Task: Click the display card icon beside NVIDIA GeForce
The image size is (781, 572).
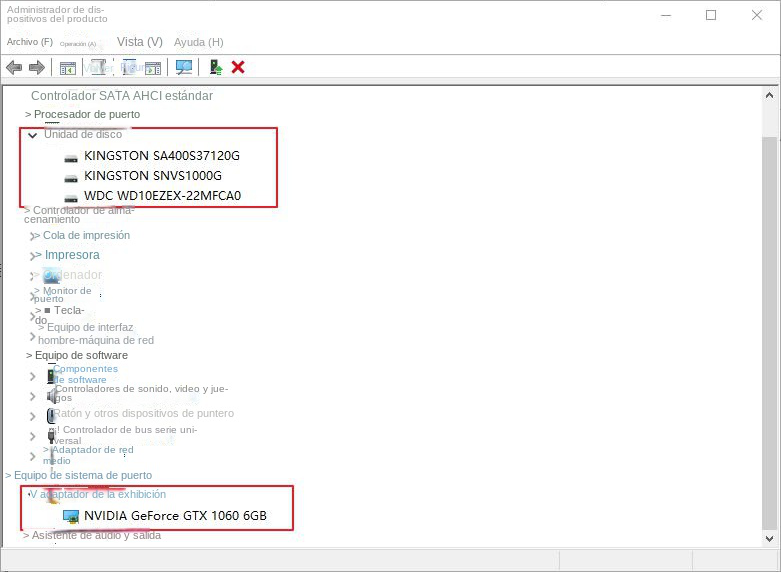Action: point(71,517)
